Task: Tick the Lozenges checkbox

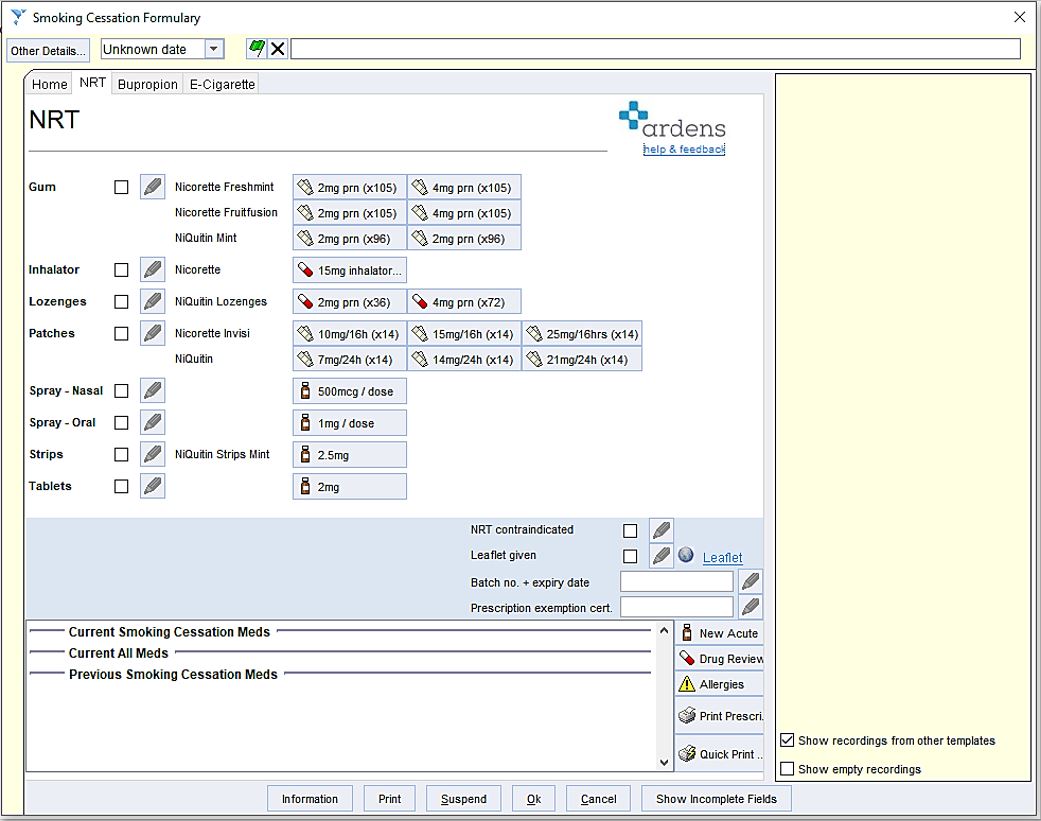Action: [x=121, y=302]
